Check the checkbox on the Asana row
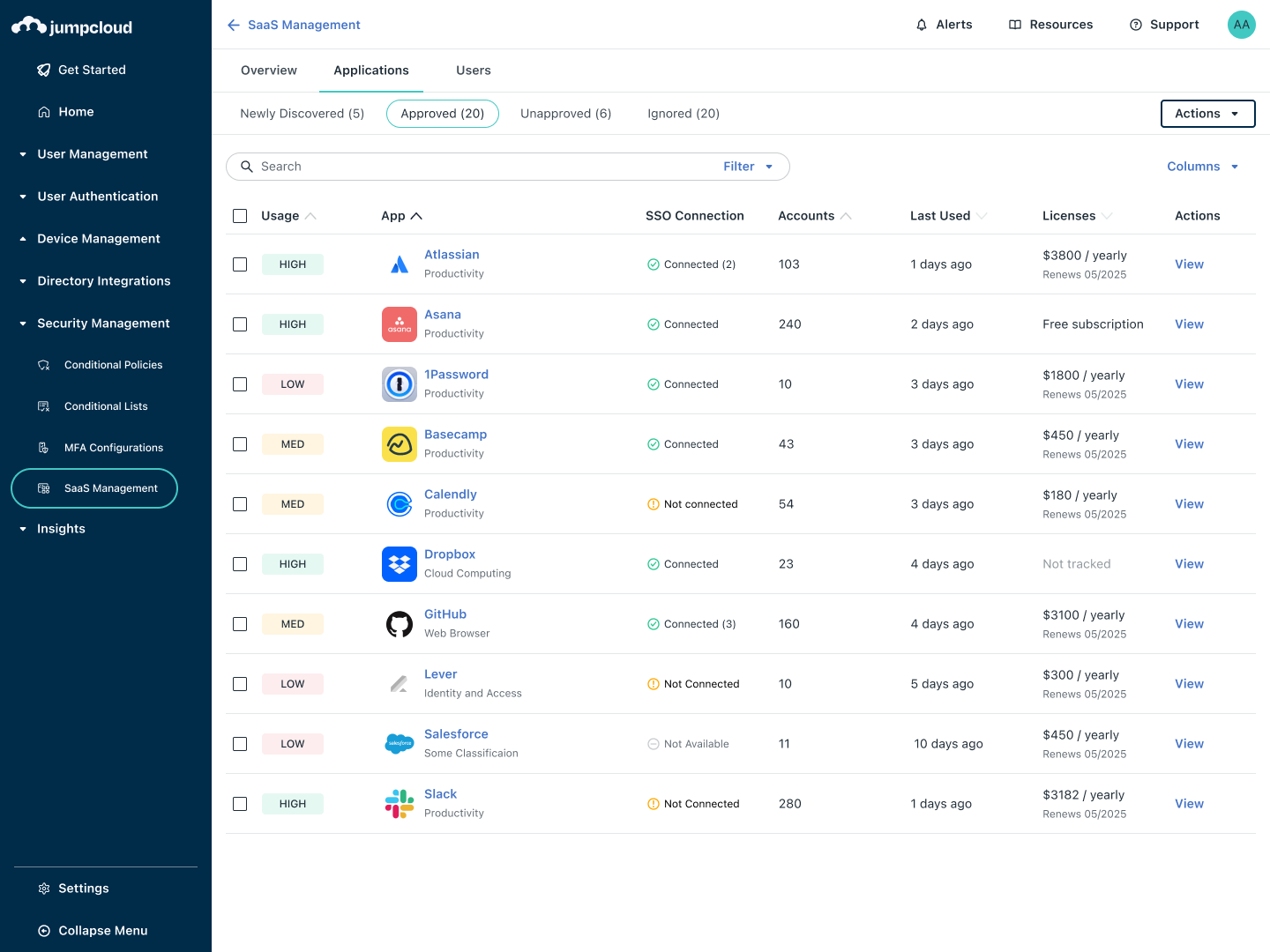 coord(239,324)
